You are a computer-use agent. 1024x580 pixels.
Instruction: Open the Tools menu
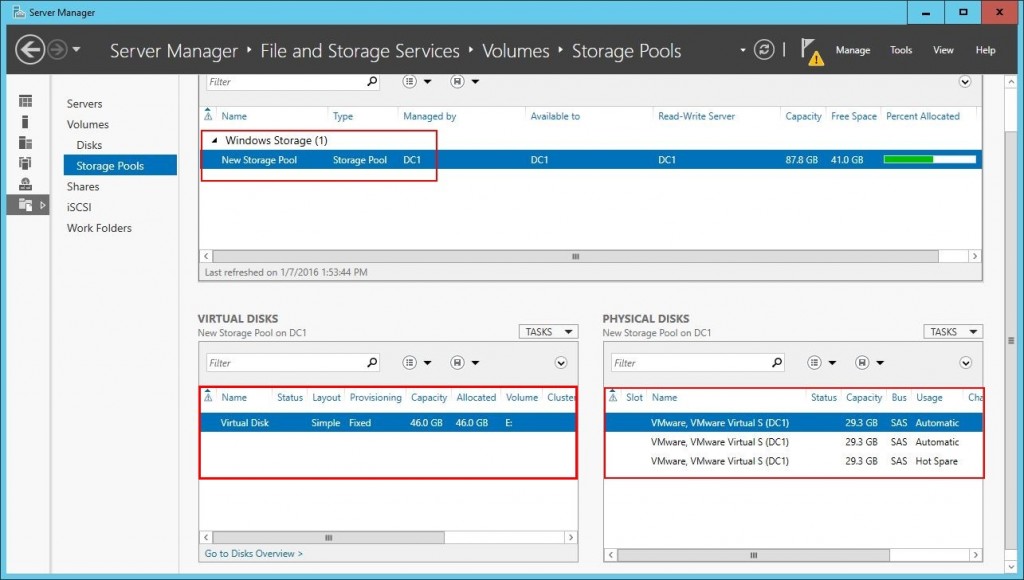900,49
